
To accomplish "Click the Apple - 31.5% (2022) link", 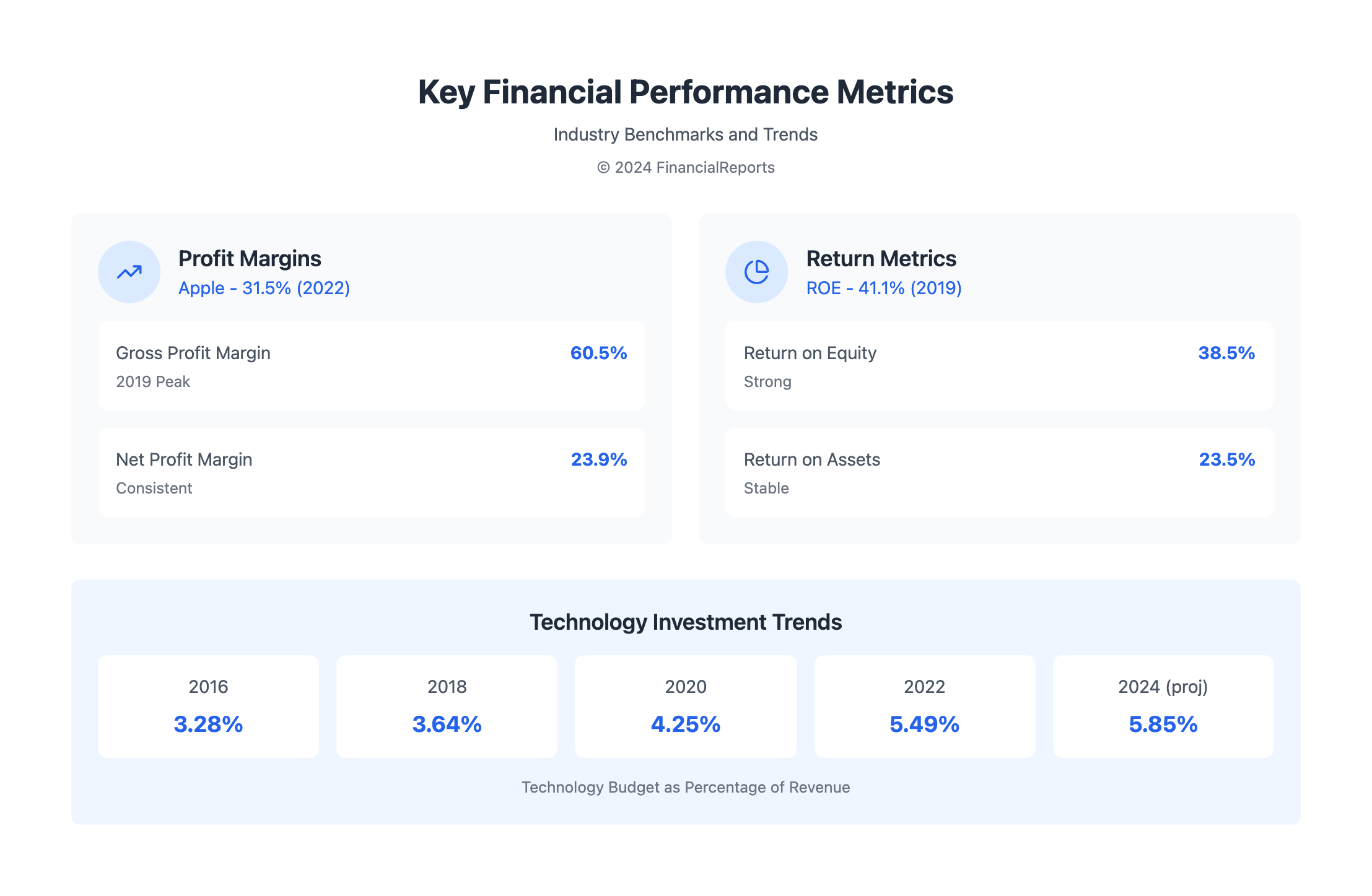I will tap(264, 288).
